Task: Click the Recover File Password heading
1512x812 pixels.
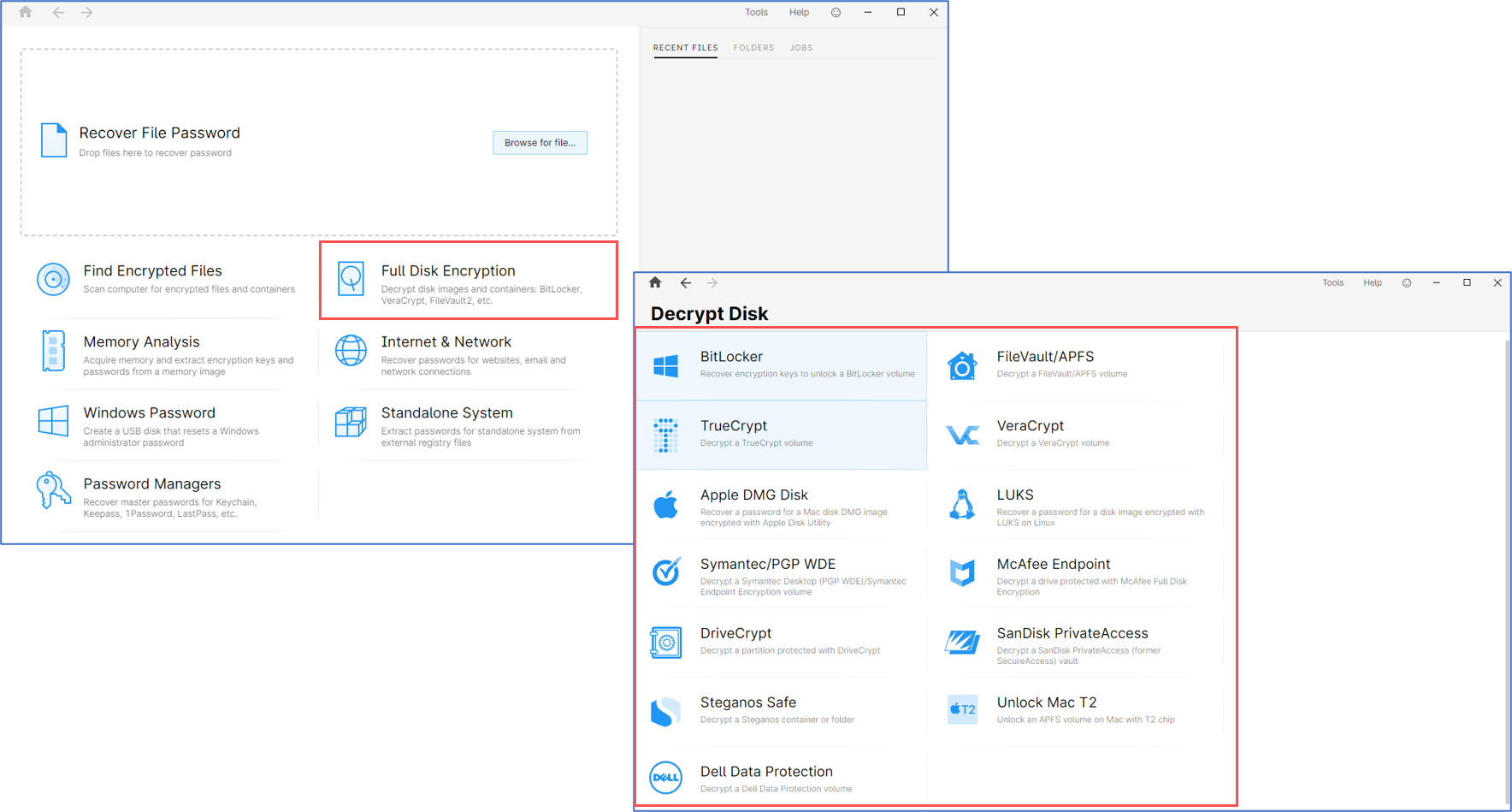Action: point(160,133)
